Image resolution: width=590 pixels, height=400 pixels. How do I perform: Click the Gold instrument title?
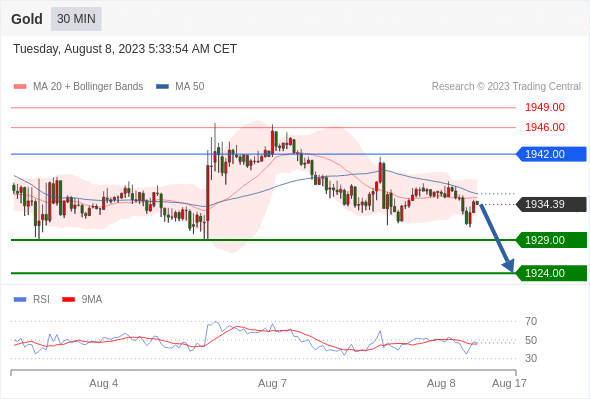coord(27,19)
